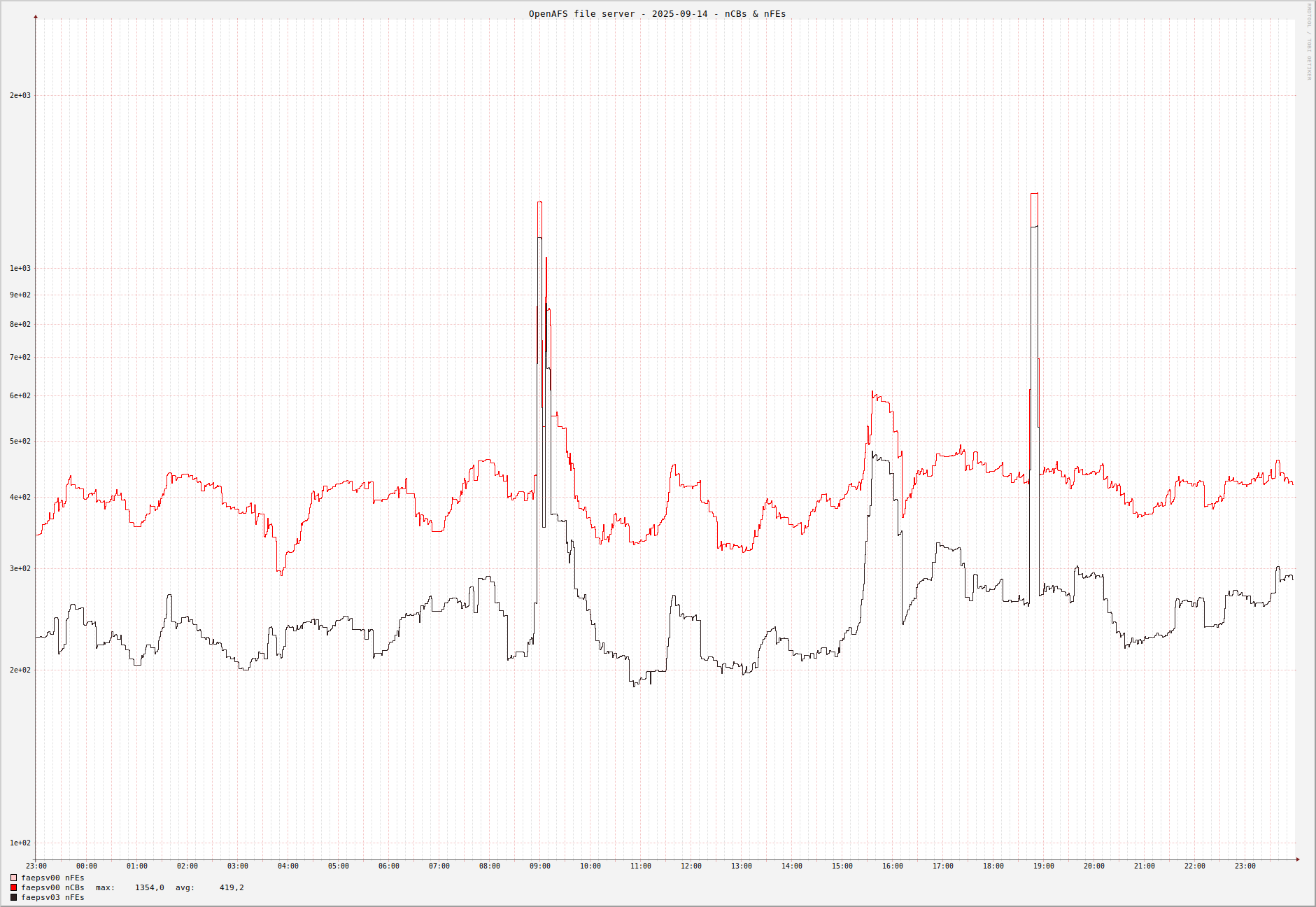Click the '03:00' time axis label
The width and height of the screenshot is (1316, 907).
point(238,866)
